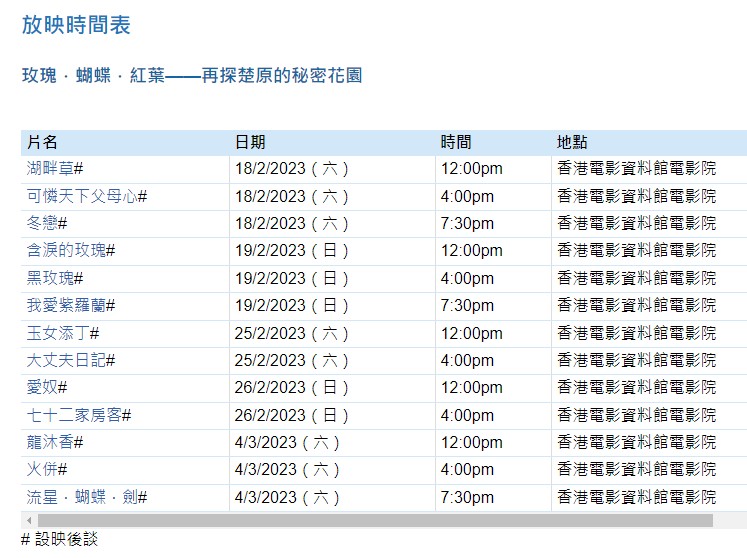This screenshot has width=747, height=558.
Task: Click the 可憐天下父母心 film title
Action: click(x=82, y=197)
